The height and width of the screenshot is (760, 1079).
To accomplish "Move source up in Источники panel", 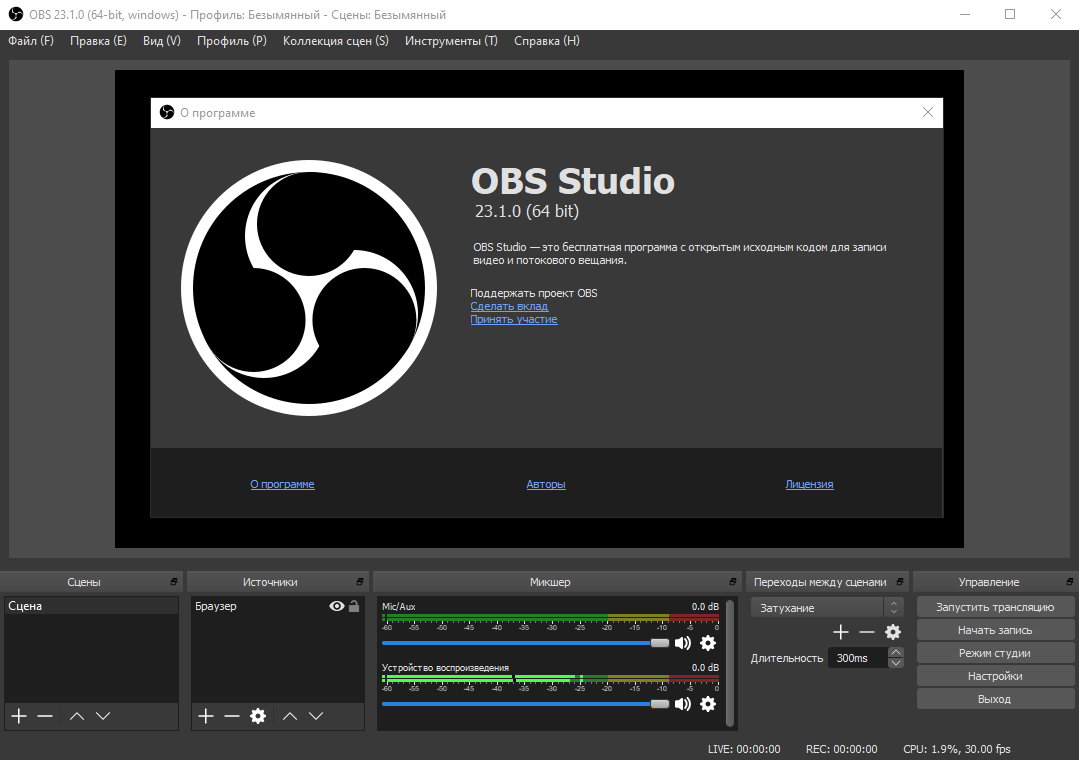I will 290,717.
